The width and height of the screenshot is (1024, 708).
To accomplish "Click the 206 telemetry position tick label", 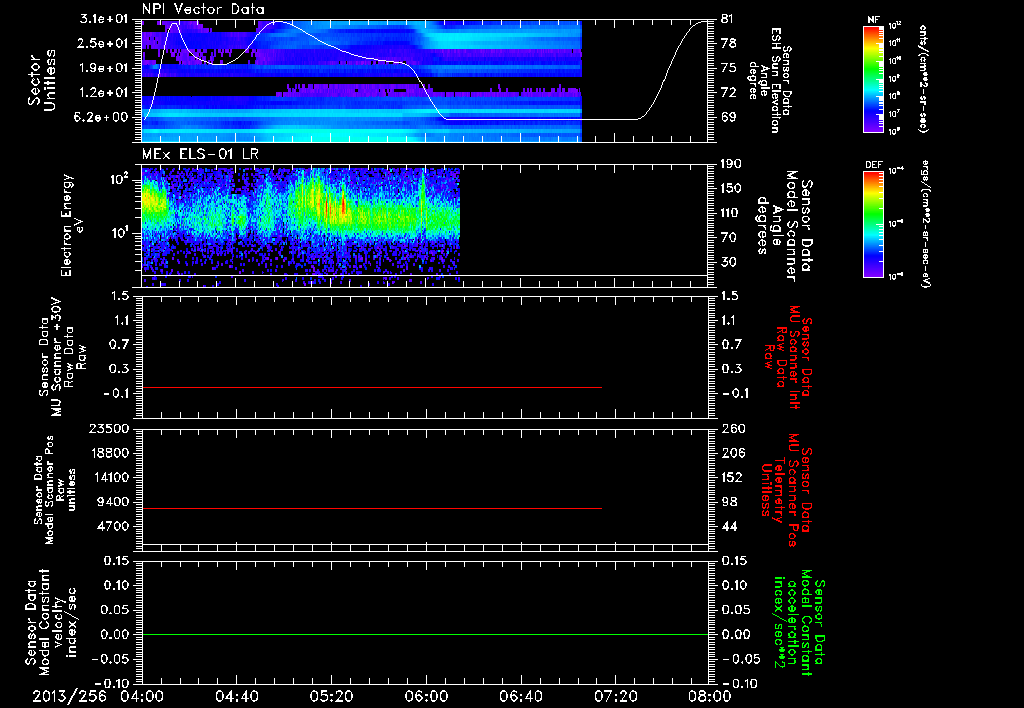I will (732, 453).
